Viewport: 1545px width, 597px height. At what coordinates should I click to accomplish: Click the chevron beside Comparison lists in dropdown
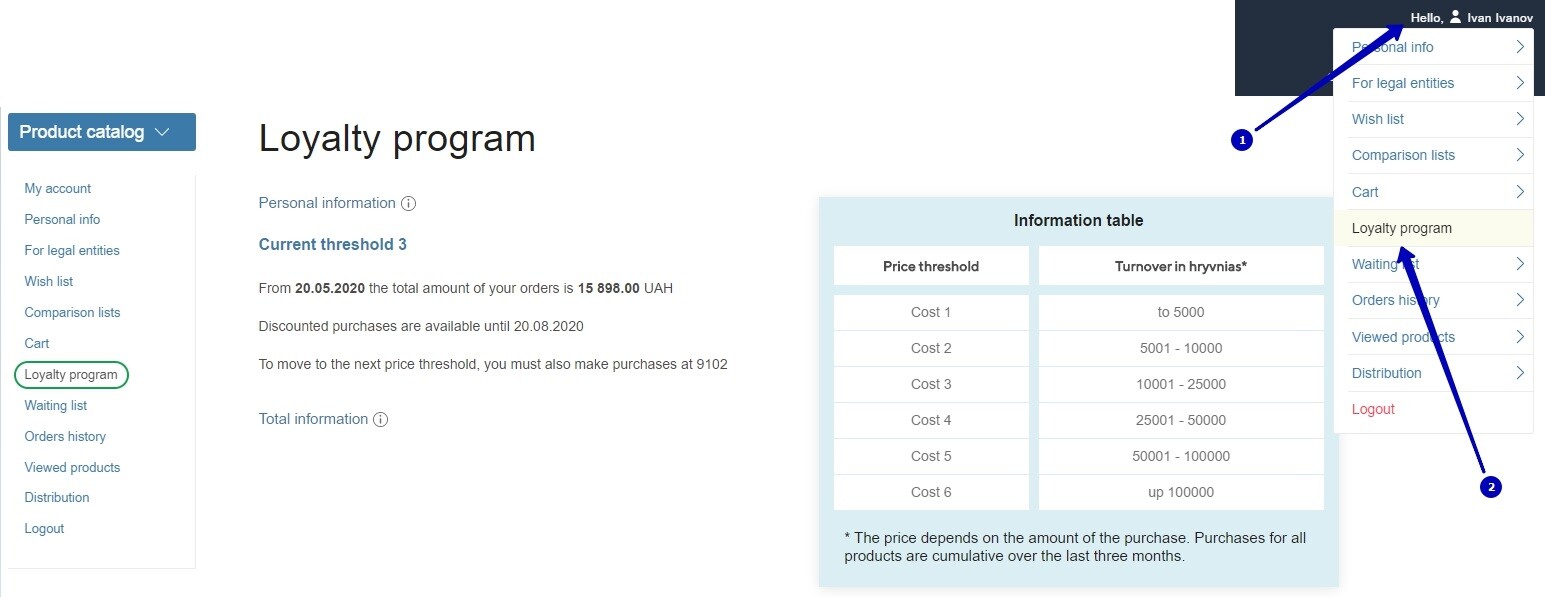(x=1519, y=155)
